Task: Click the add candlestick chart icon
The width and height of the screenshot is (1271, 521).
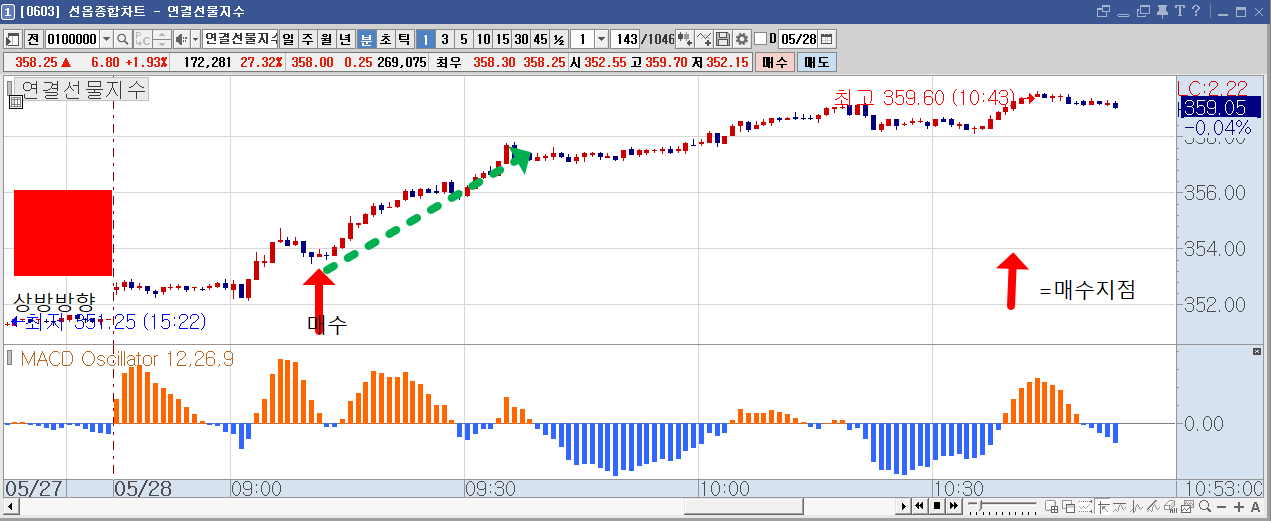Action: coord(684,39)
